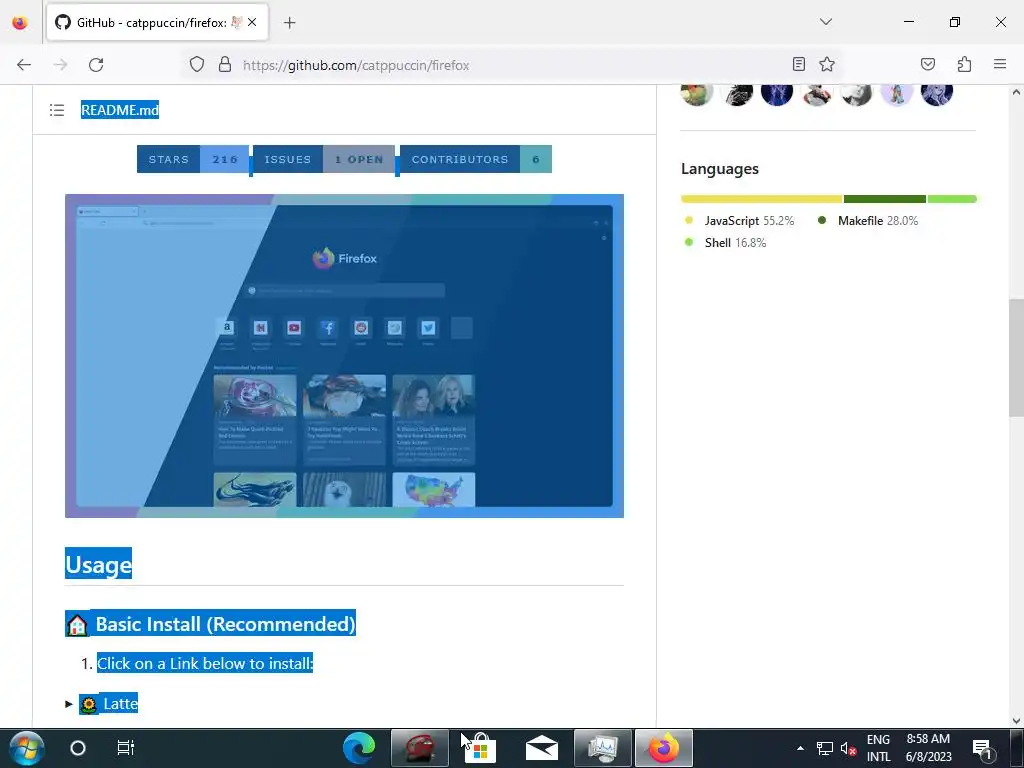Open taskbar search circle icon
This screenshot has width=1024, height=768.
pyautogui.click(x=78, y=748)
